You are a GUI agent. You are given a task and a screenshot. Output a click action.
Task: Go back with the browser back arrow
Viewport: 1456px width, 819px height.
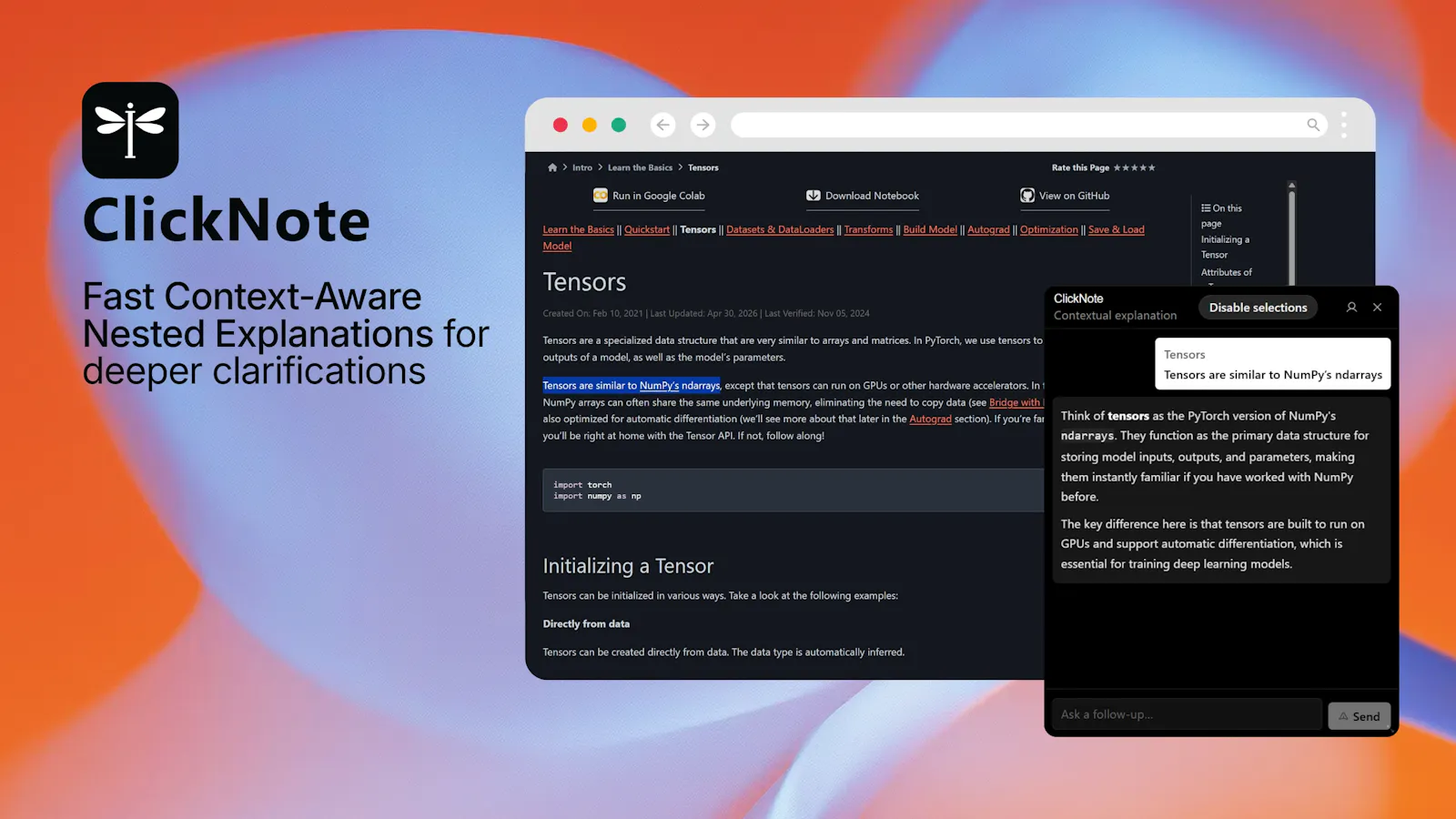(x=663, y=125)
